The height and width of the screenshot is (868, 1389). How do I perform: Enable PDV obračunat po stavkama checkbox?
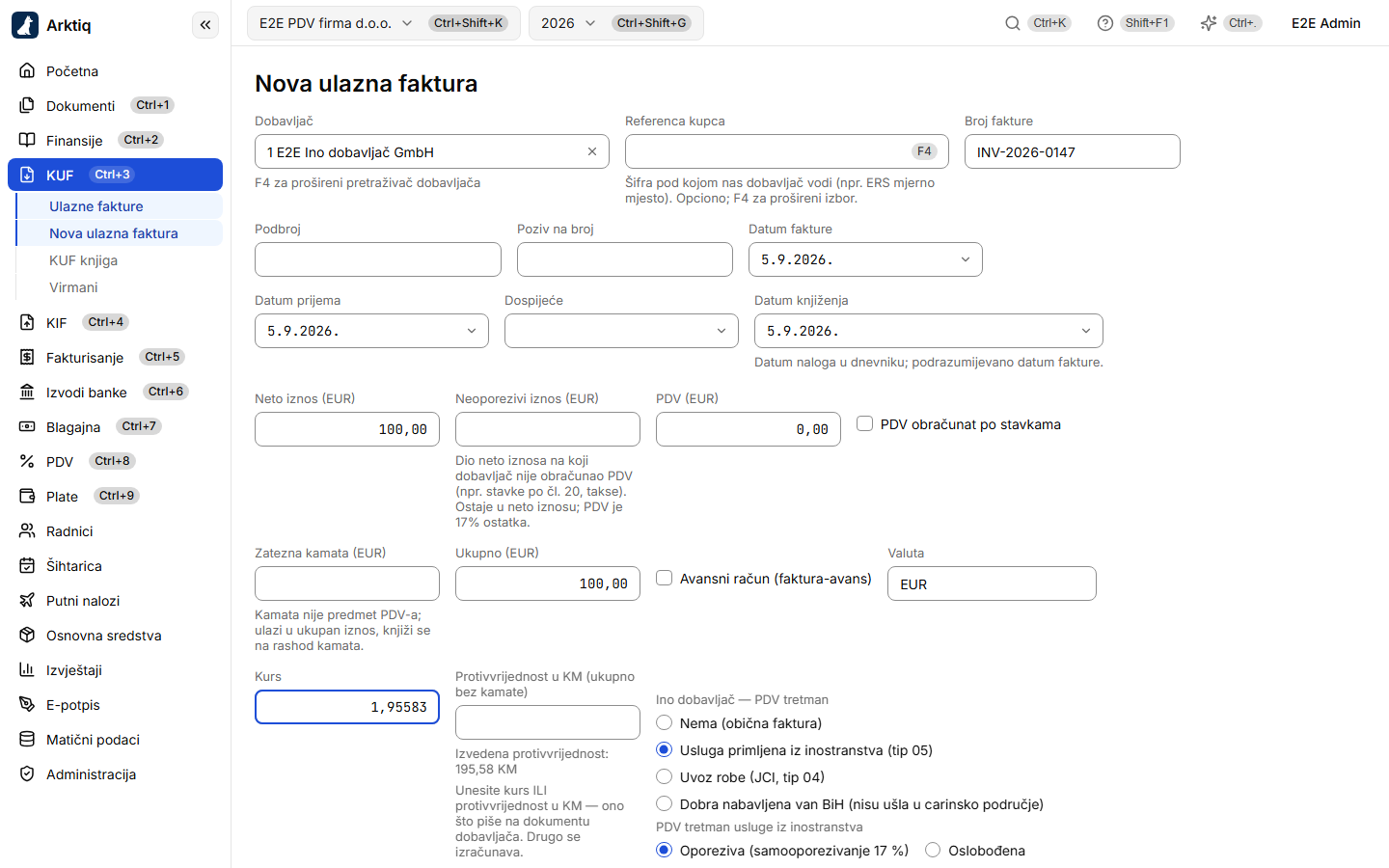(865, 423)
